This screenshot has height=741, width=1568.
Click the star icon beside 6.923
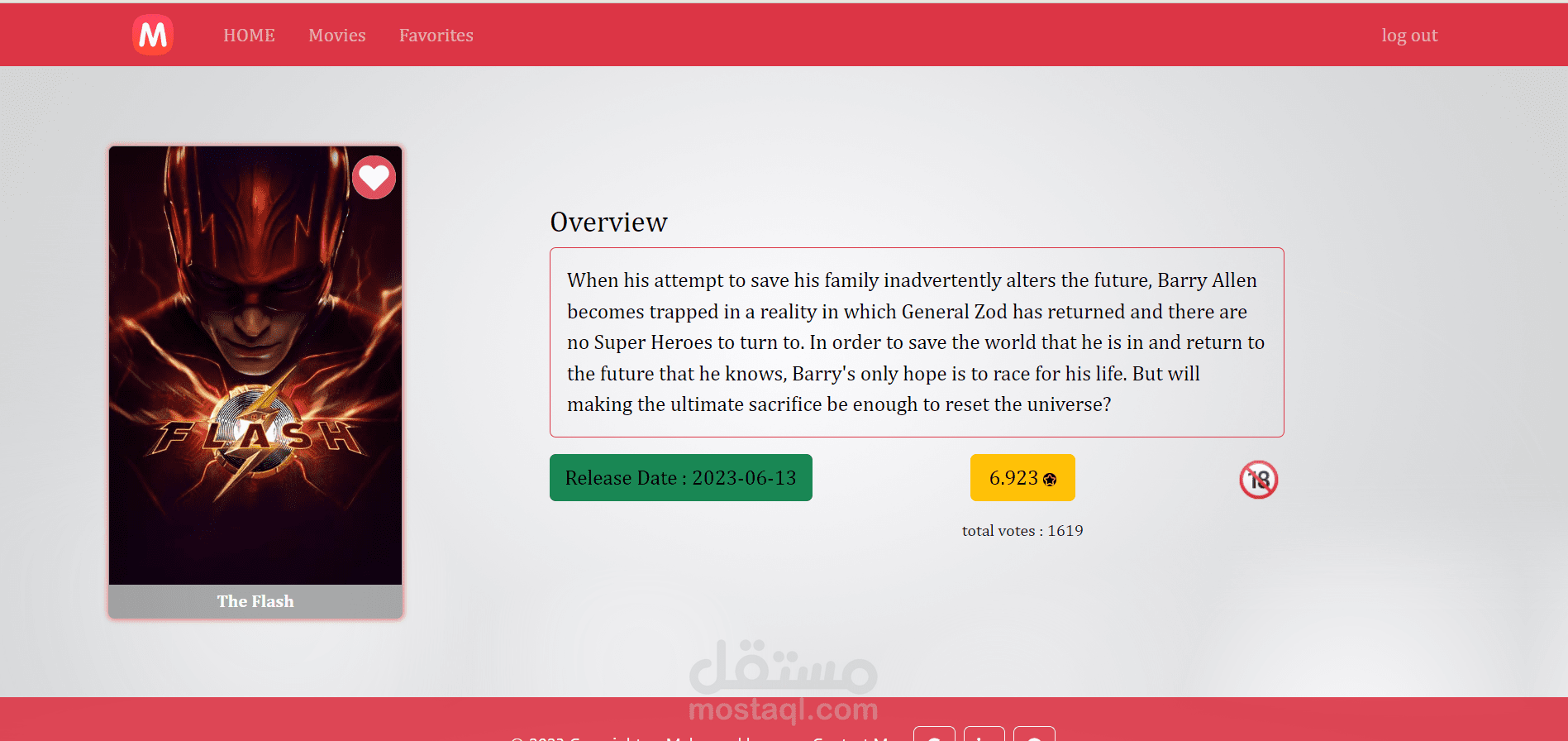pos(1050,480)
